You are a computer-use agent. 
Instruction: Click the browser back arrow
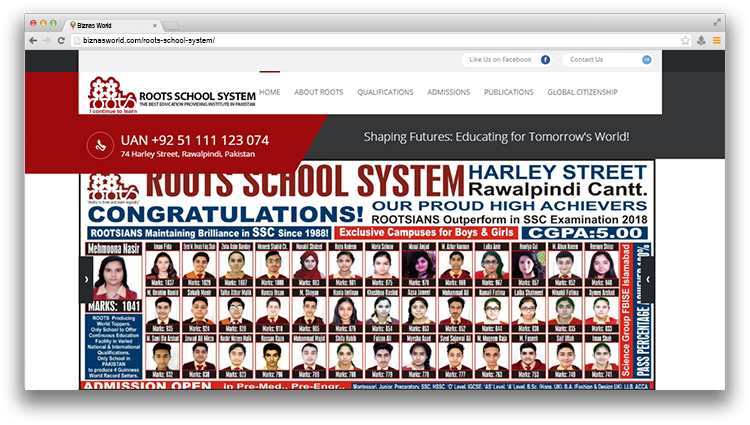33,40
